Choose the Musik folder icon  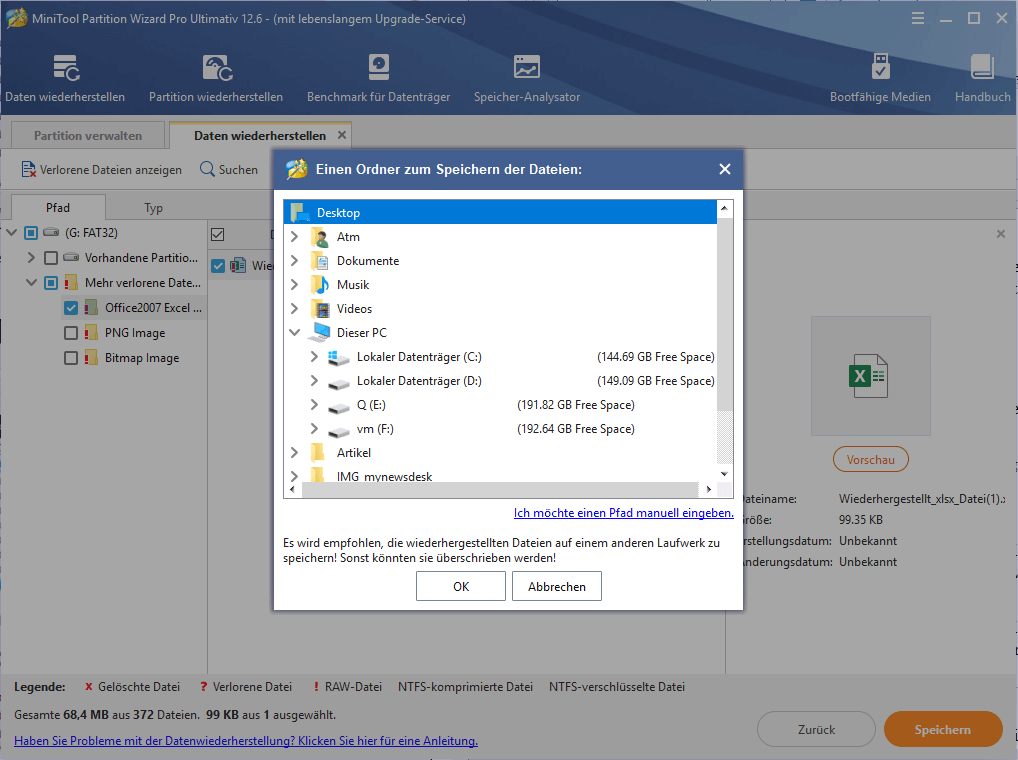(x=320, y=285)
